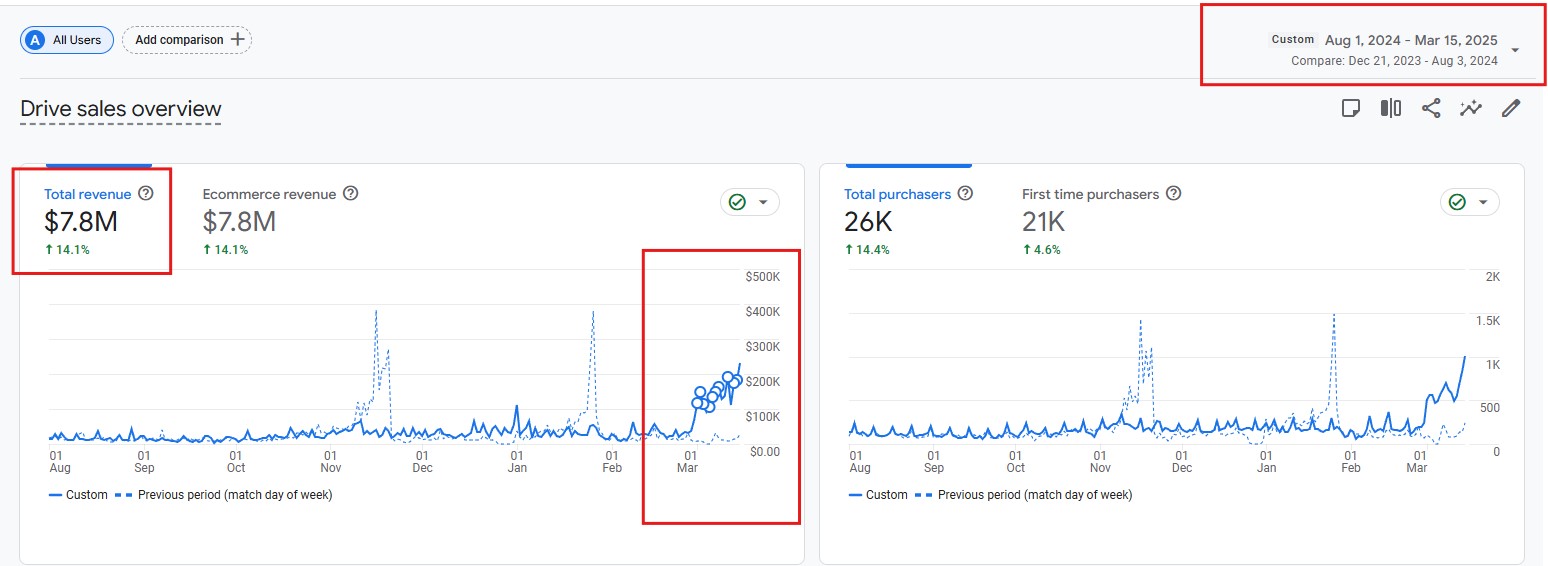The image size is (1548, 566).
Task: Open the Insights sparkline icon
Action: pos(1470,108)
